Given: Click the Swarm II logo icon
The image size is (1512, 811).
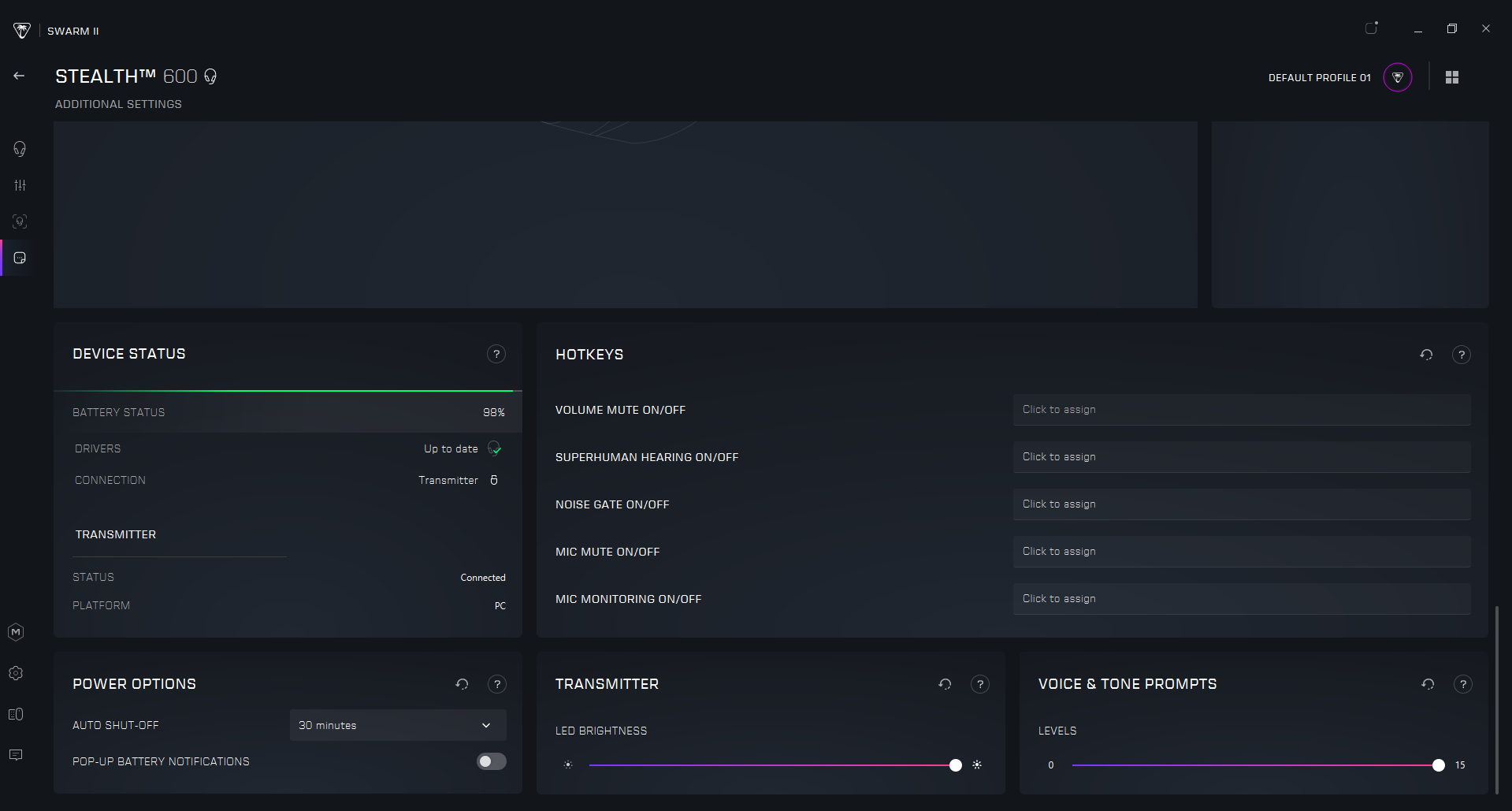Looking at the screenshot, I should (22, 31).
